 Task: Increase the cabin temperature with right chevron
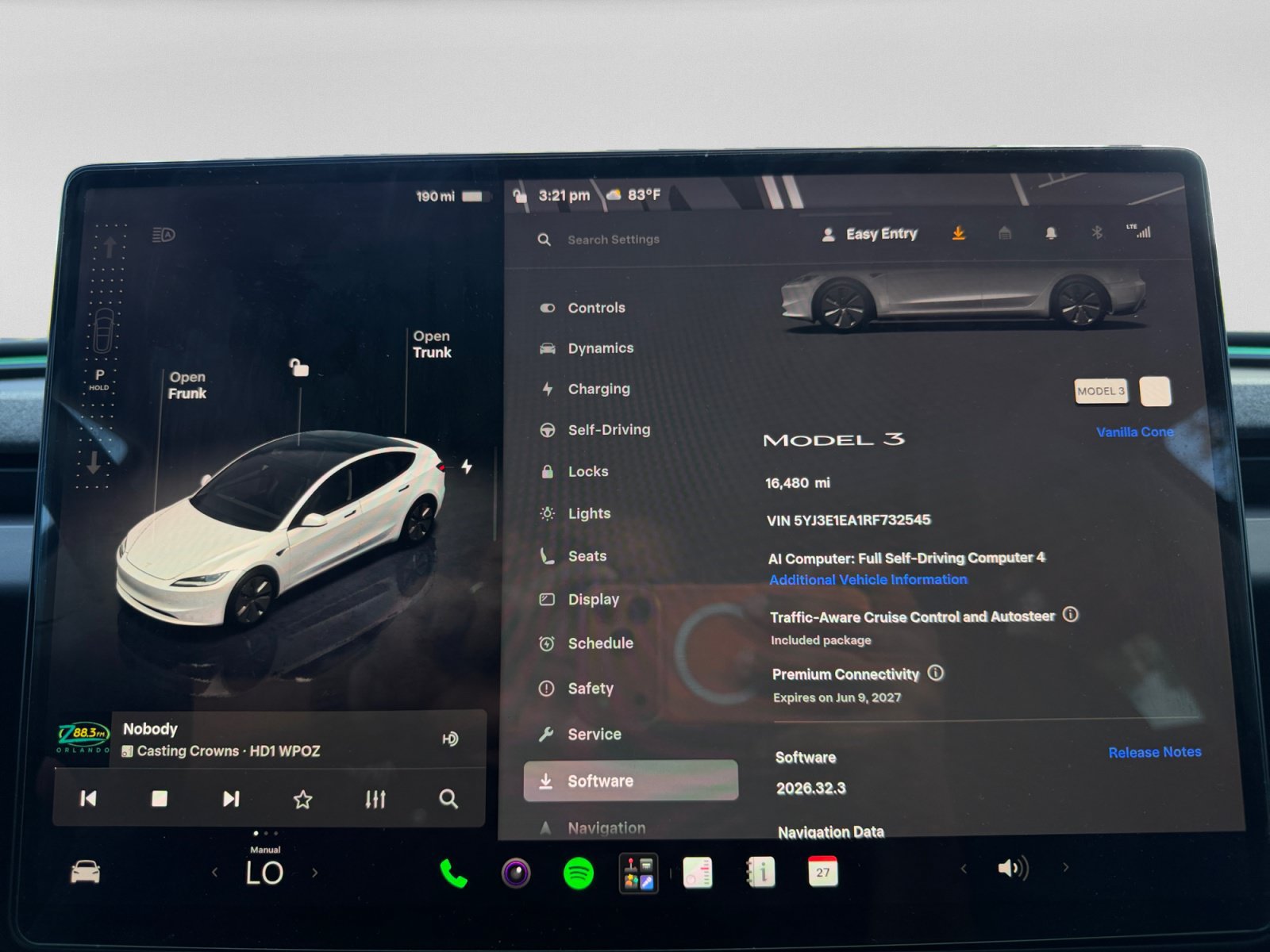pos(315,873)
